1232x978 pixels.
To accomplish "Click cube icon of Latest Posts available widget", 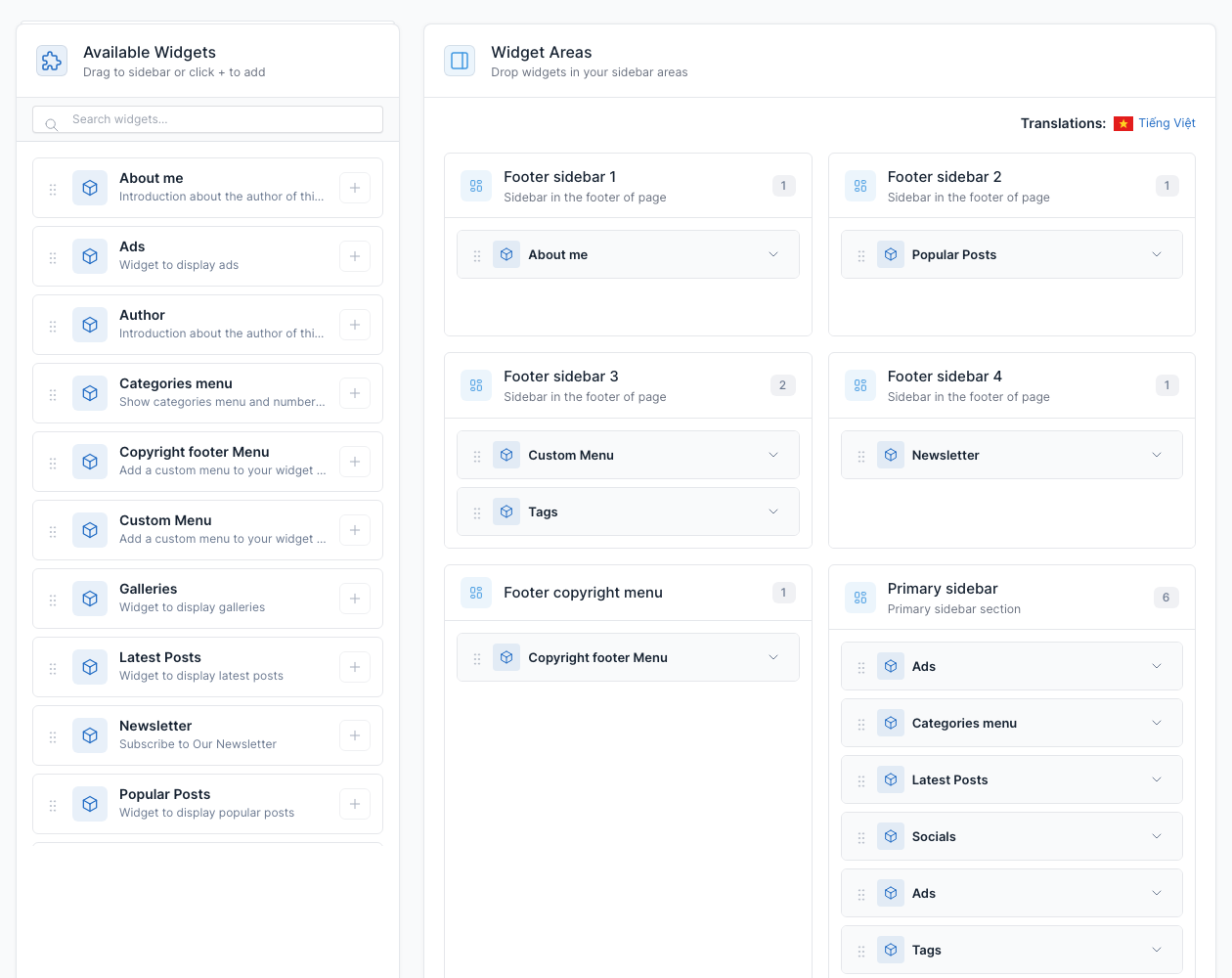I will coord(90,667).
